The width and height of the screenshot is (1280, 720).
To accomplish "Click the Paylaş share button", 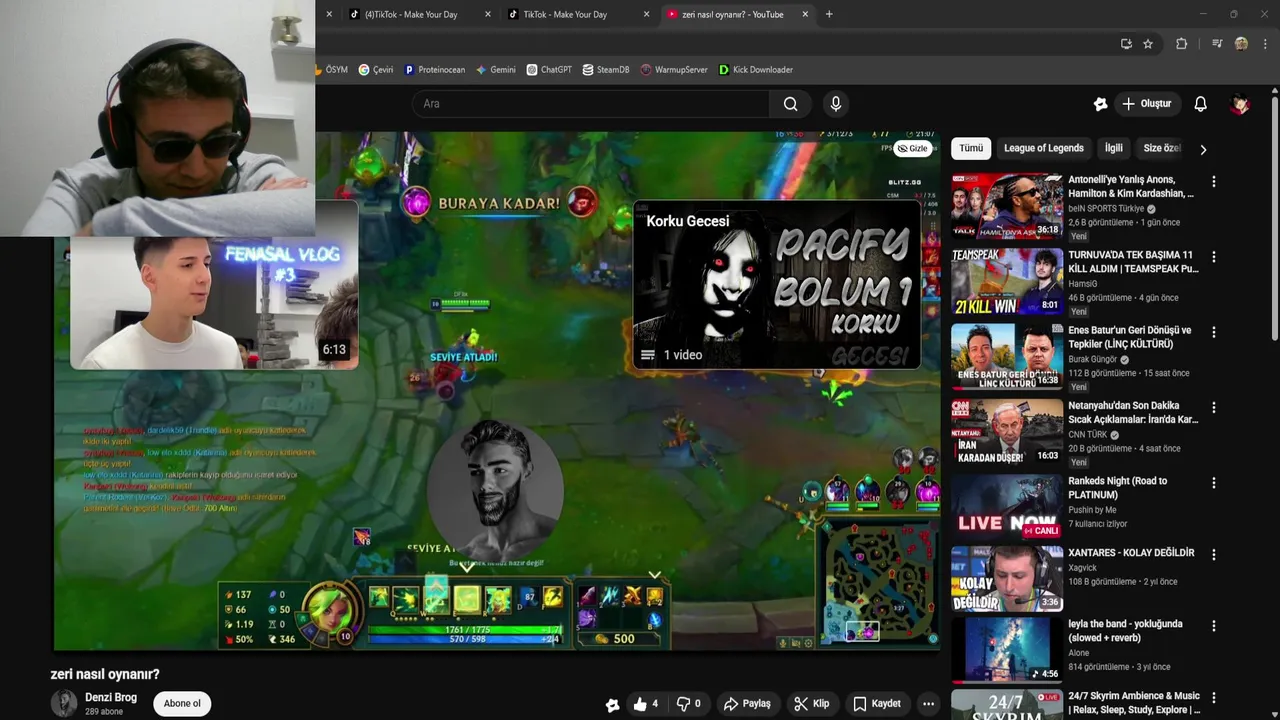I will [747, 704].
